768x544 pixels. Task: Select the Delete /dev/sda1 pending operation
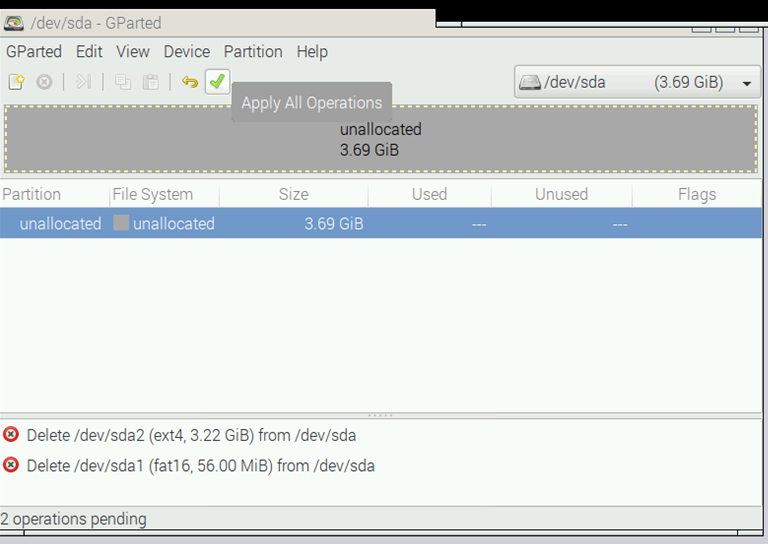click(x=200, y=466)
